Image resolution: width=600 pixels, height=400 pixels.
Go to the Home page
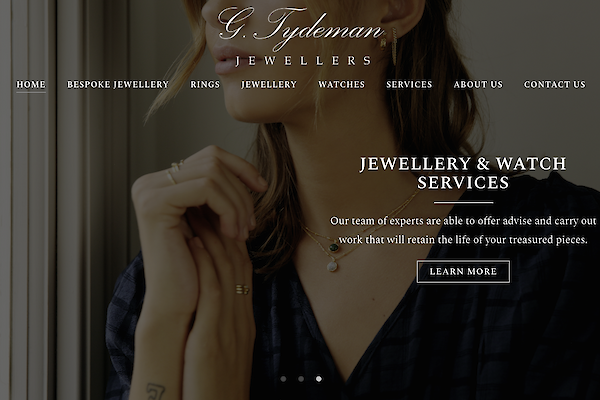31,84
